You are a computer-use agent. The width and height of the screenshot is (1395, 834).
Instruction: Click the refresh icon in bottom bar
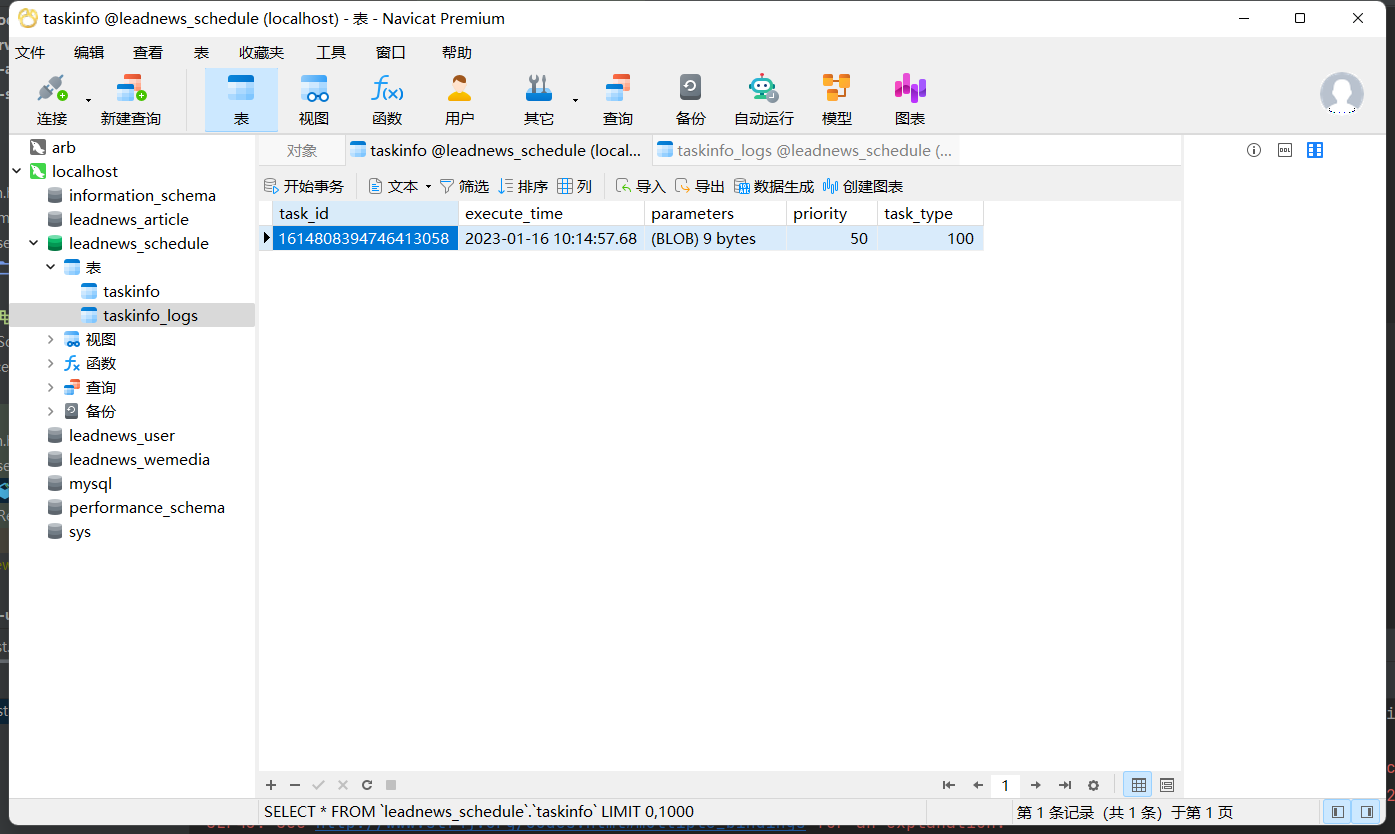367,785
